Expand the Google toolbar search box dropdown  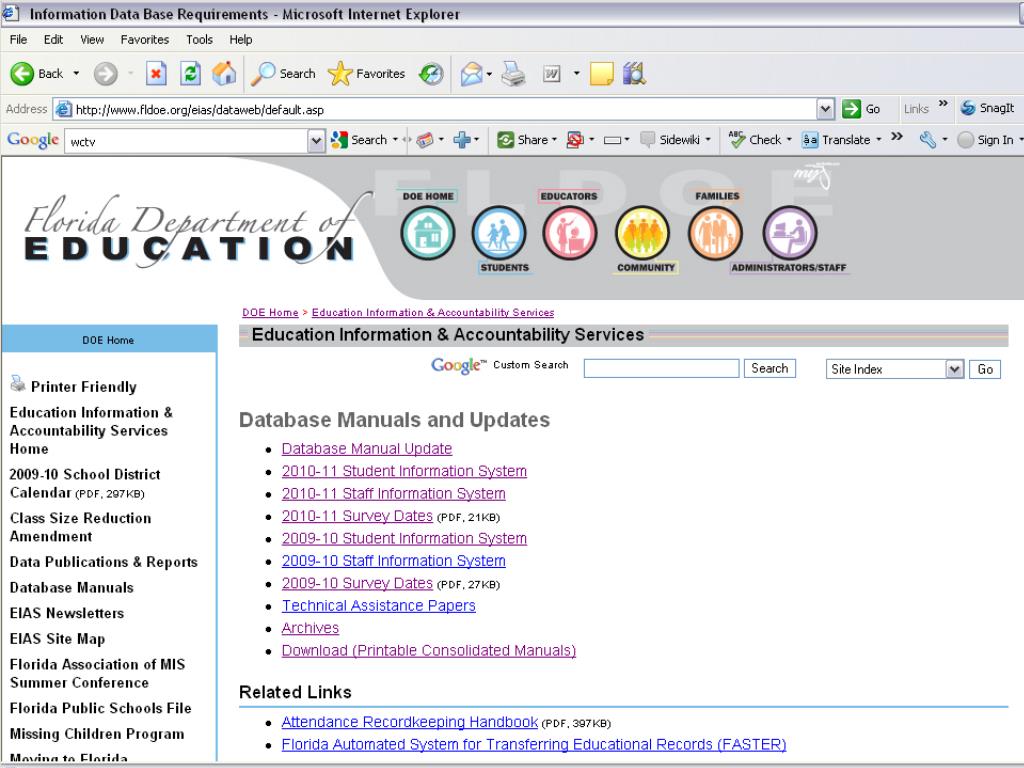point(318,141)
